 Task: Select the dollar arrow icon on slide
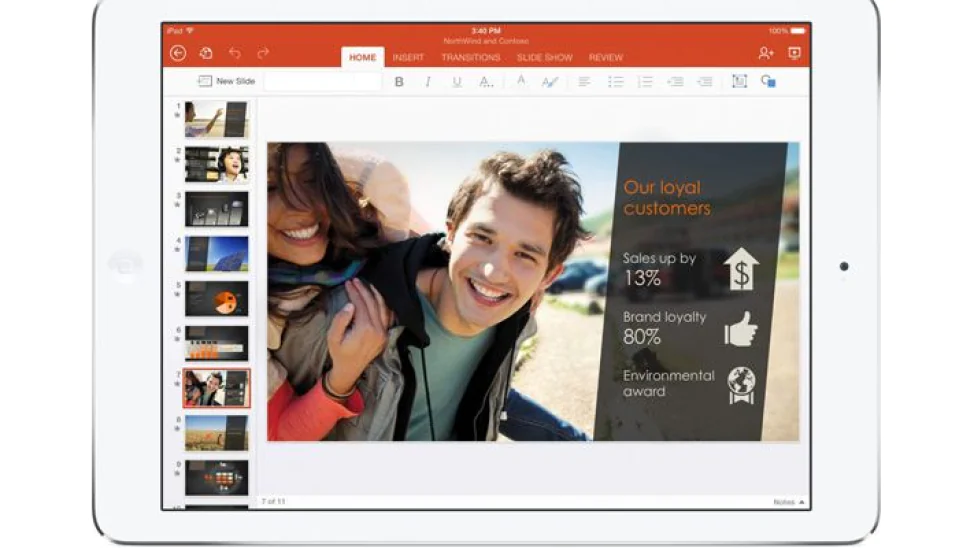click(741, 269)
